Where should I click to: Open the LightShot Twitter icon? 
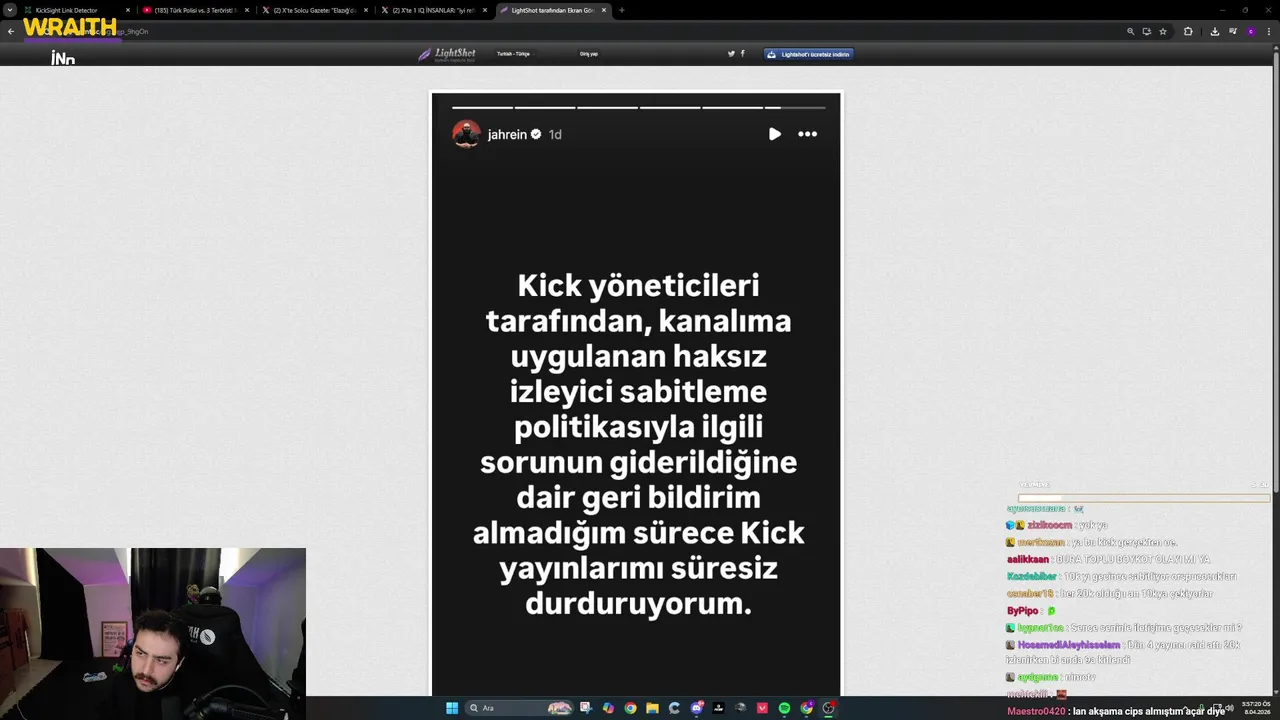731,54
